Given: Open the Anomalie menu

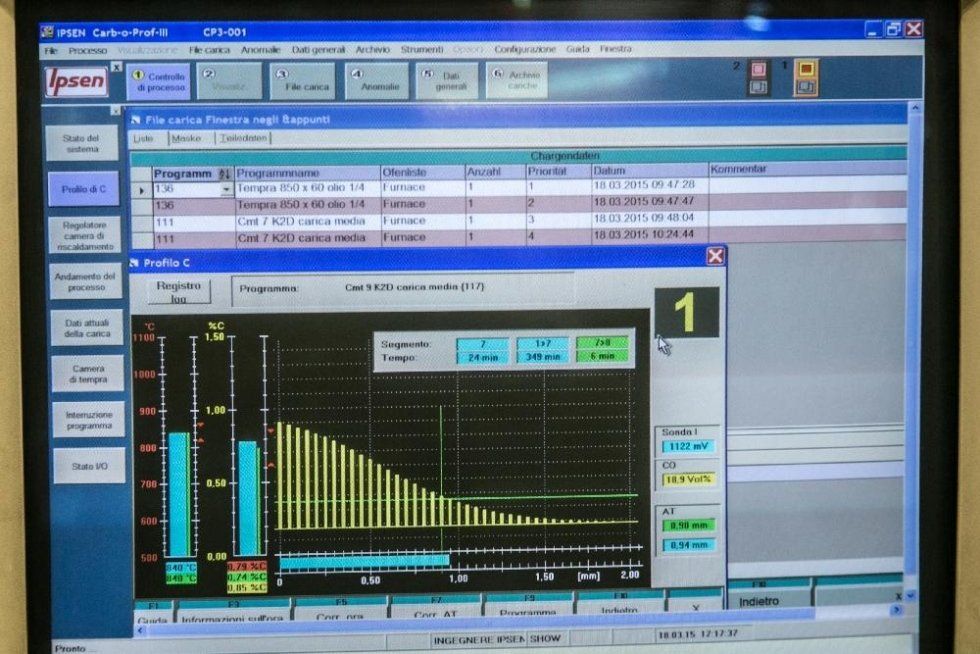Looking at the screenshot, I should pyautogui.click(x=260, y=50).
